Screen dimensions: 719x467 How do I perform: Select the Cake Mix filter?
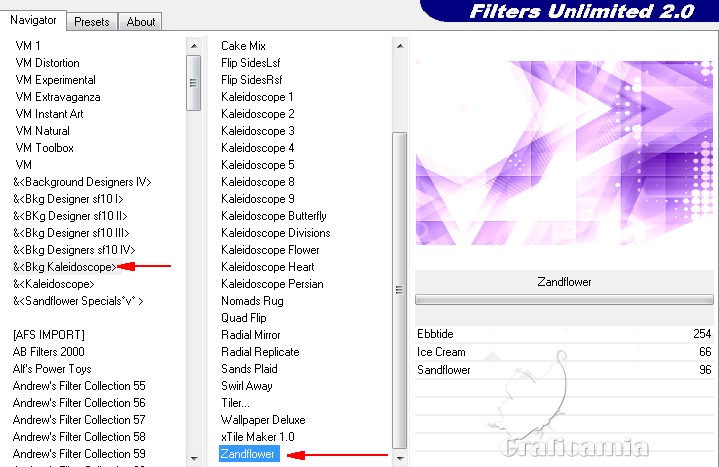[243, 46]
